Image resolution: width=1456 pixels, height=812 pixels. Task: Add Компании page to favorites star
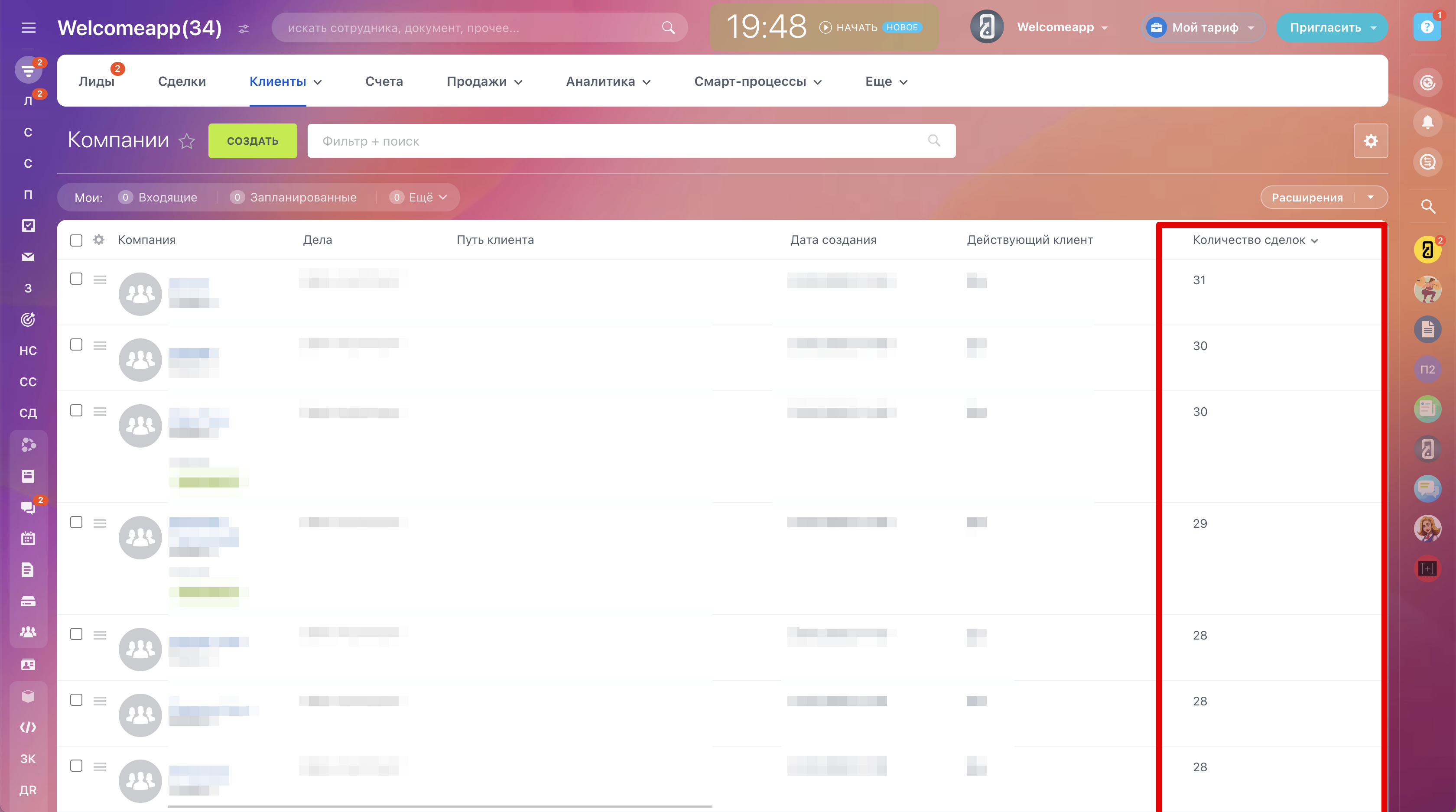[187, 141]
